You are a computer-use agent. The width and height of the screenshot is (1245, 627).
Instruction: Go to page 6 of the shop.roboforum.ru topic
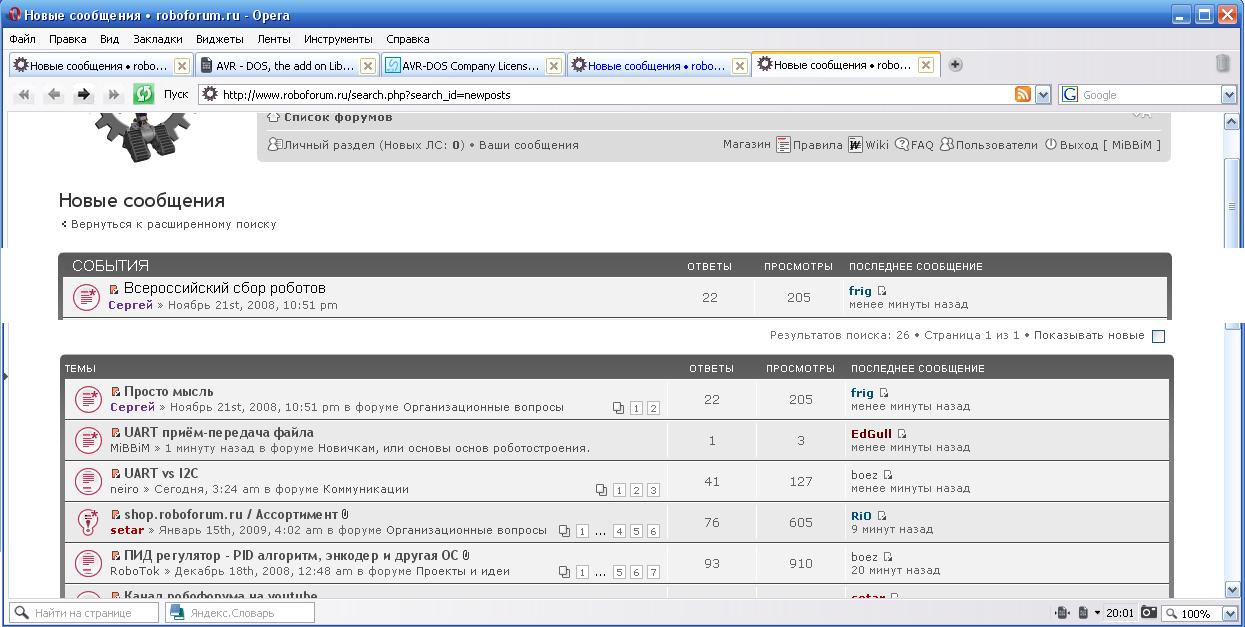point(653,531)
